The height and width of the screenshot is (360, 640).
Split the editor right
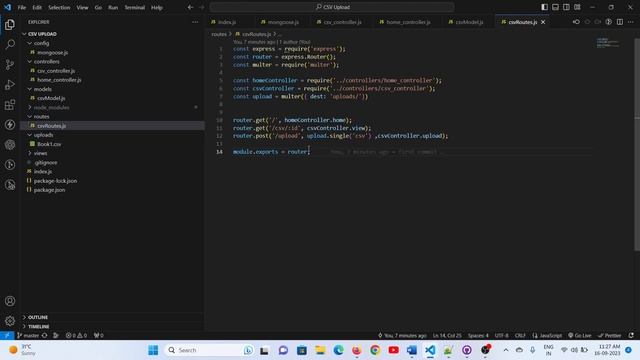[620, 22]
